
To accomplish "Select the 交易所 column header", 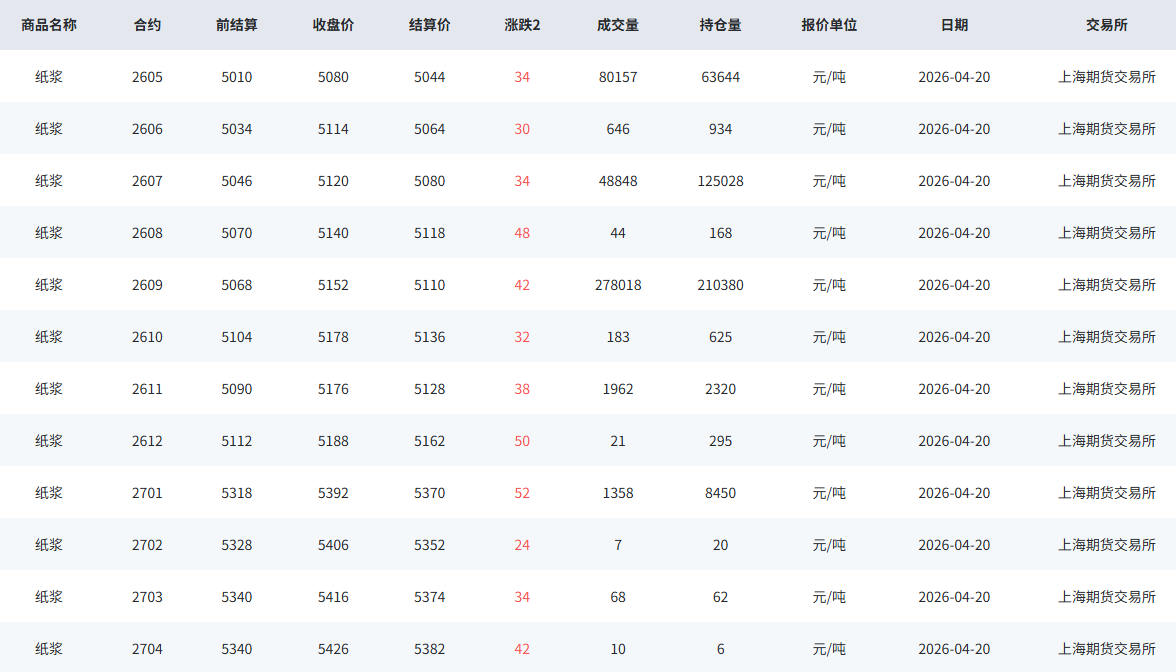I will (1106, 25).
